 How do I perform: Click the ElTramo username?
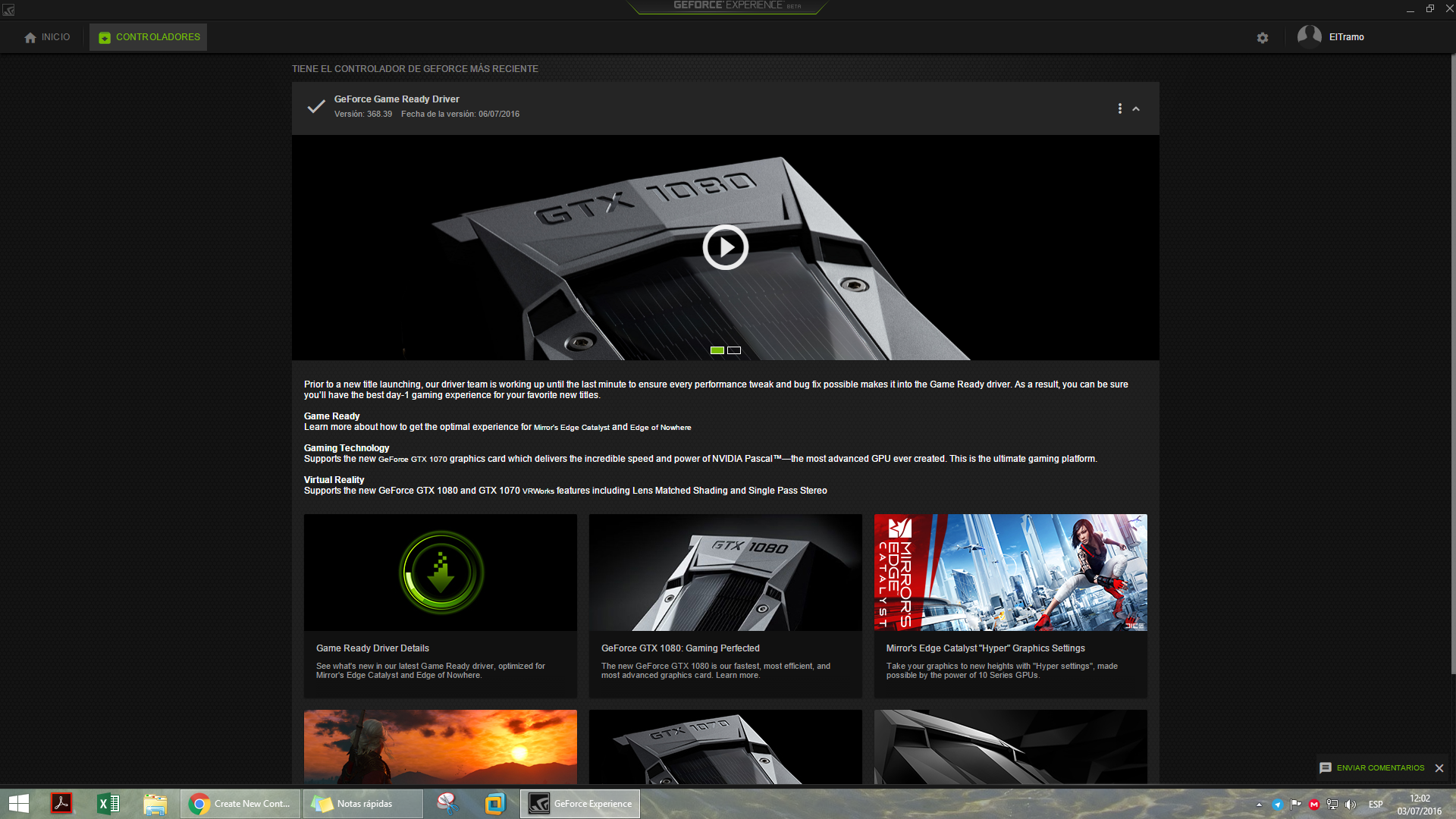click(x=1346, y=37)
